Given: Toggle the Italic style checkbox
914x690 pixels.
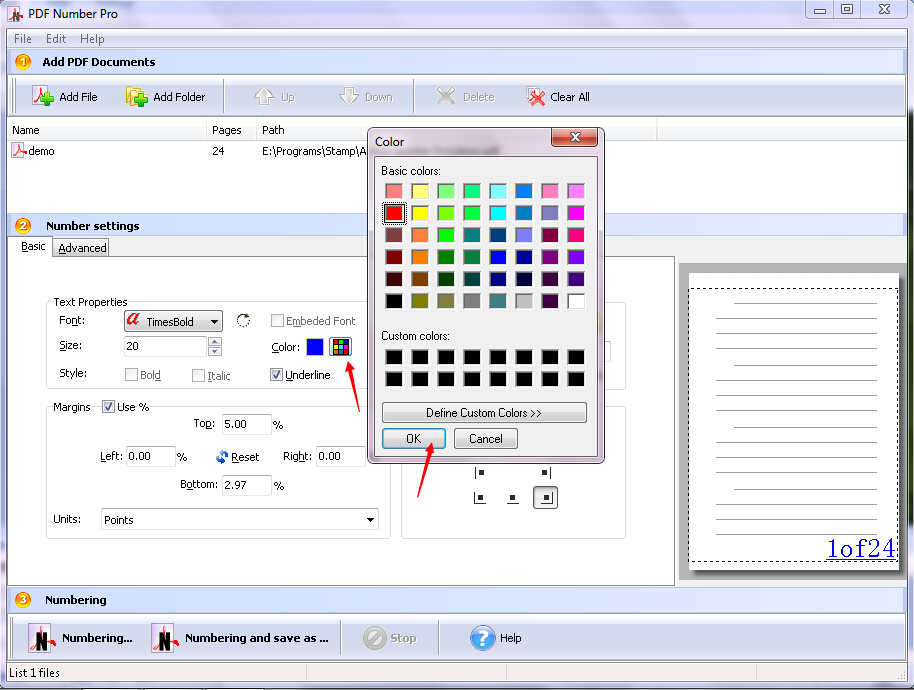Looking at the screenshot, I should (198, 375).
